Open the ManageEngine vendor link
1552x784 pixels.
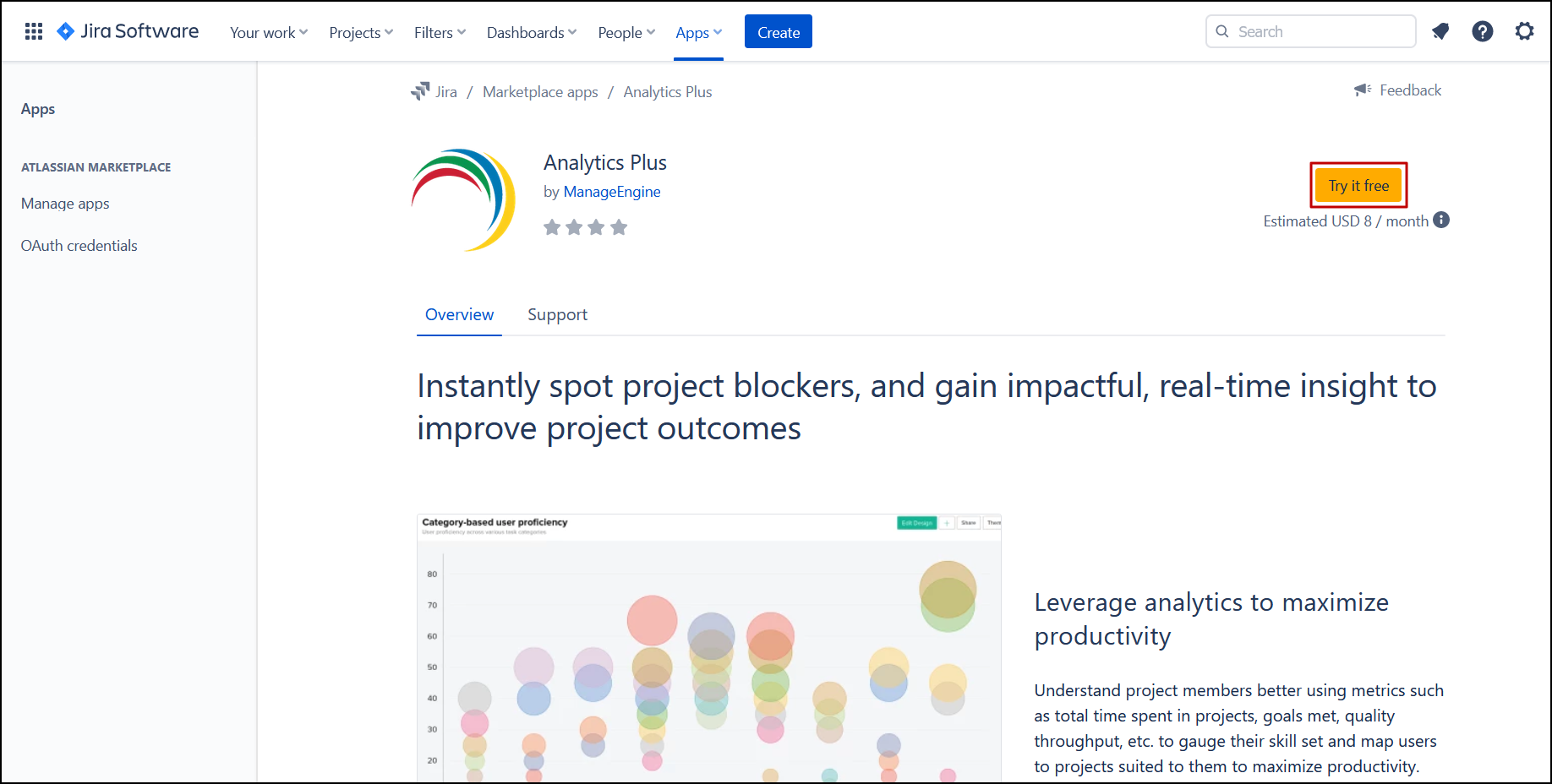(612, 192)
